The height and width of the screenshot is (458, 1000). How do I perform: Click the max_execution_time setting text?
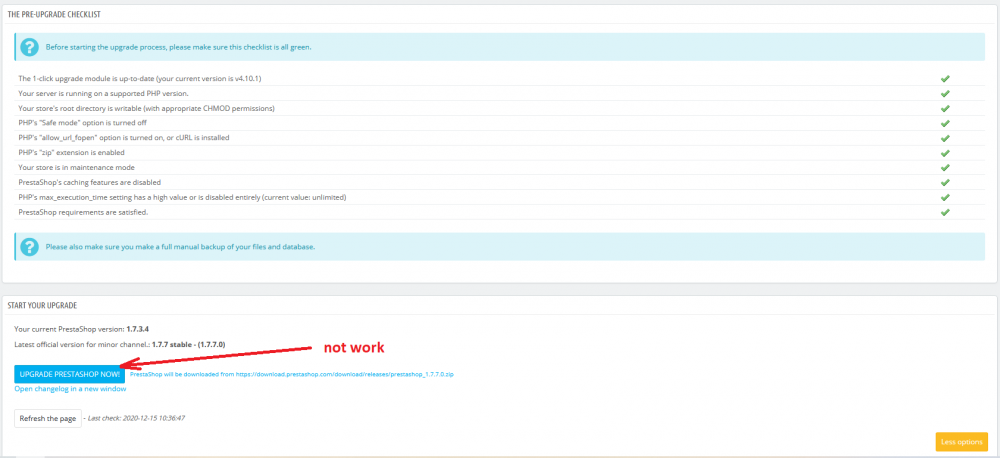click(182, 197)
